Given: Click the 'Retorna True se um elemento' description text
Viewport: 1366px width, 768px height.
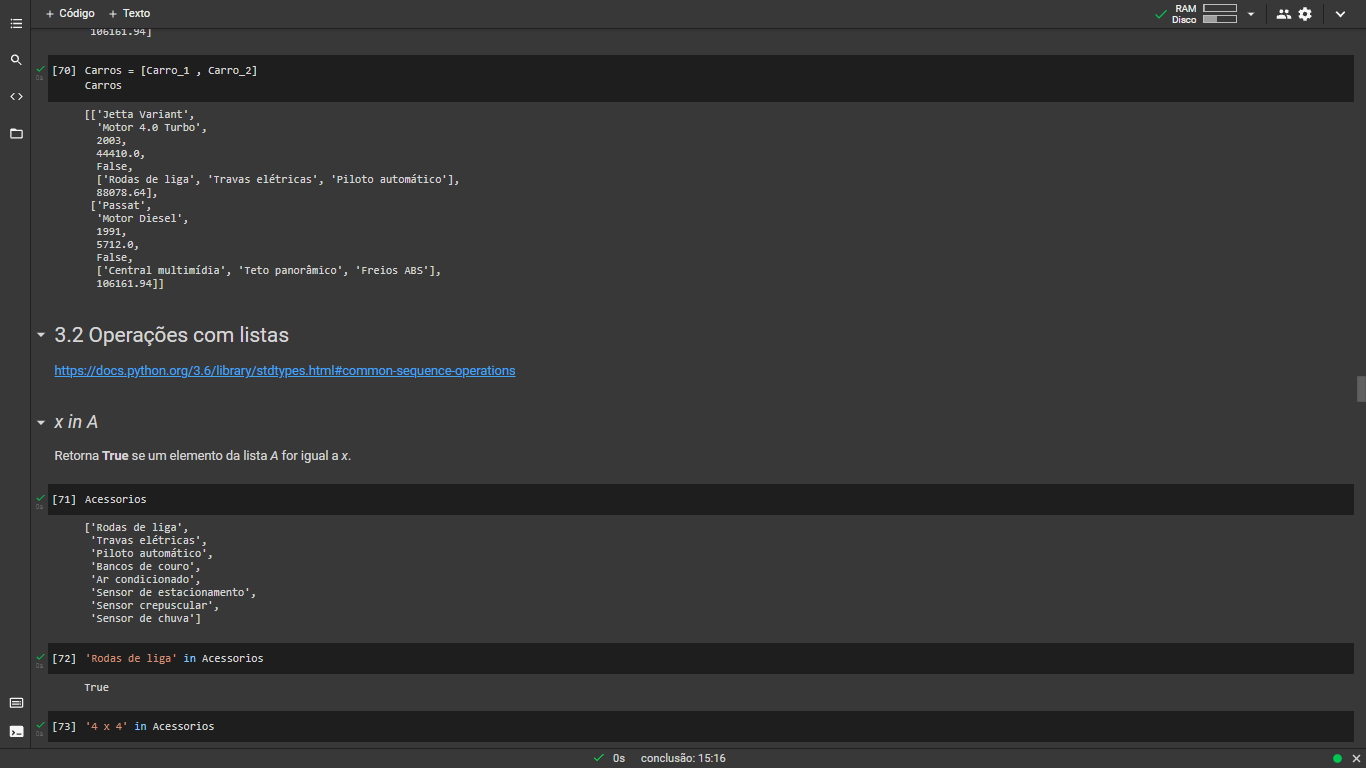Looking at the screenshot, I should pos(203,456).
